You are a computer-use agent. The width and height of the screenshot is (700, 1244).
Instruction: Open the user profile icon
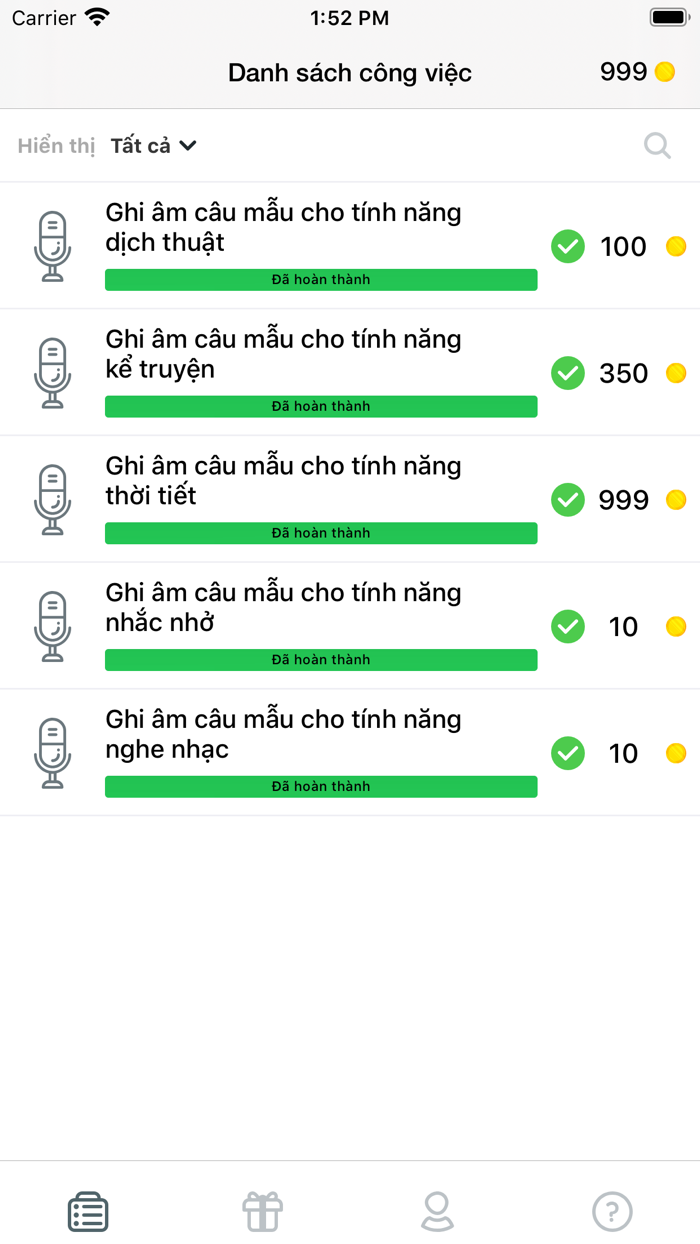click(x=437, y=1210)
